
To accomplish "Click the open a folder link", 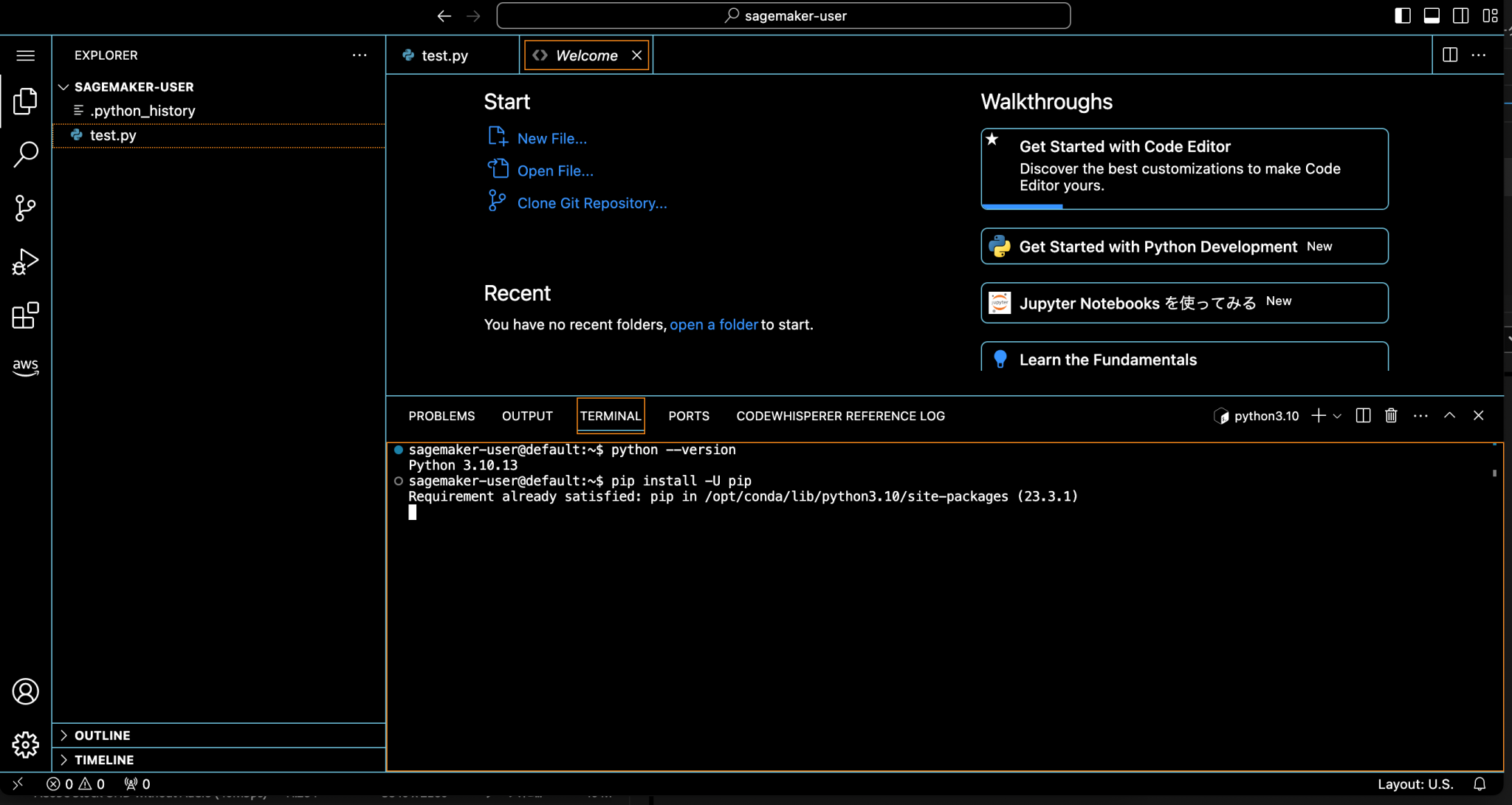I will pos(713,324).
